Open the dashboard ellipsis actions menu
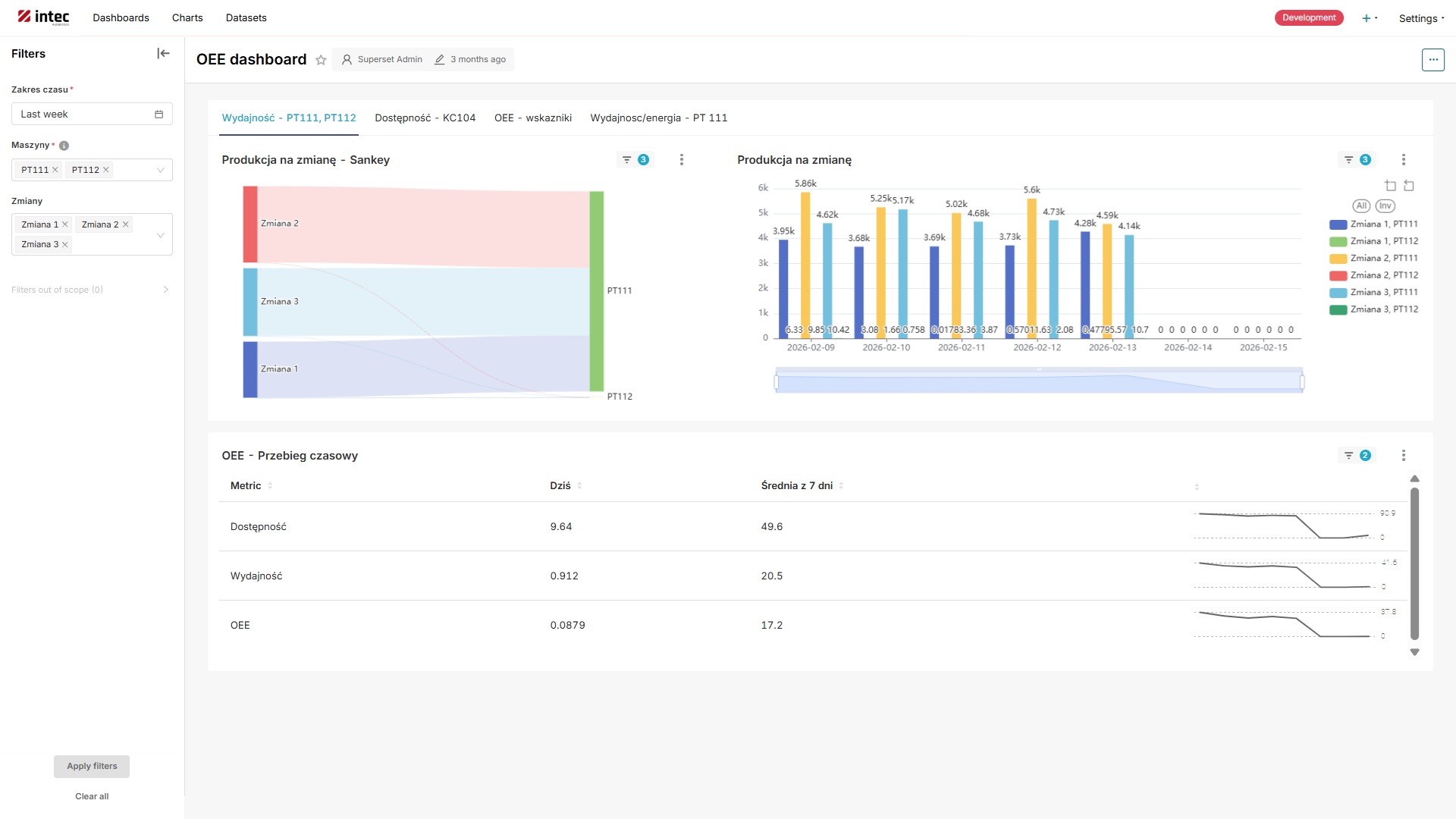 pos(1432,59)
